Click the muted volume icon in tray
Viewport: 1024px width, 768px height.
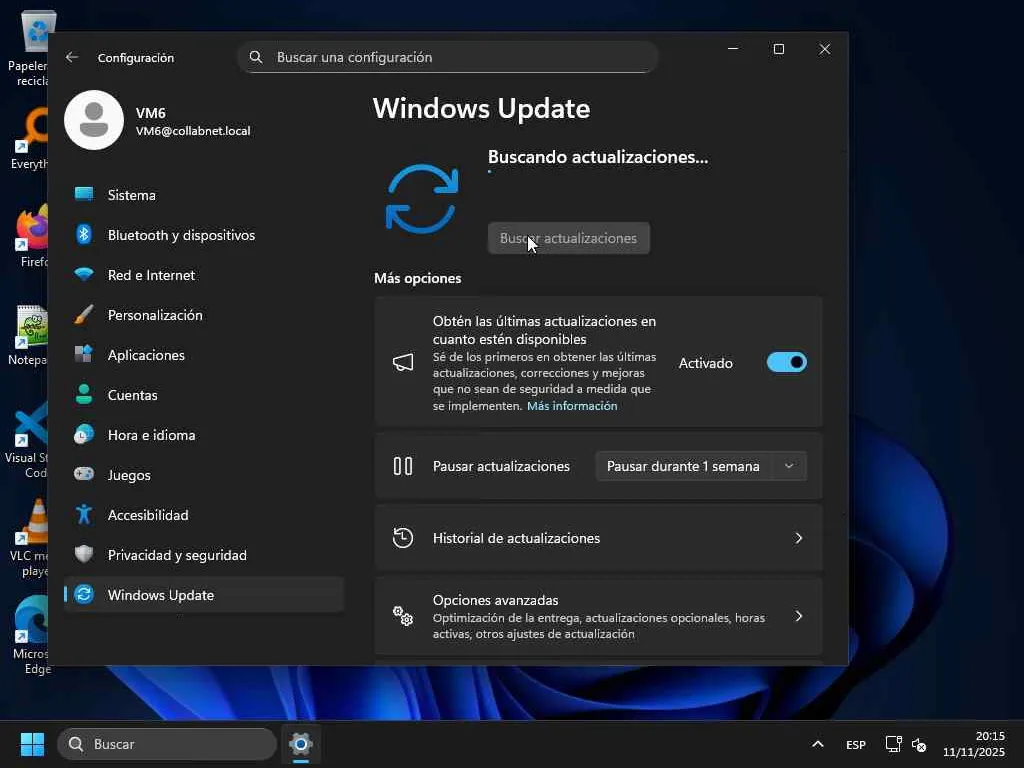919,744
